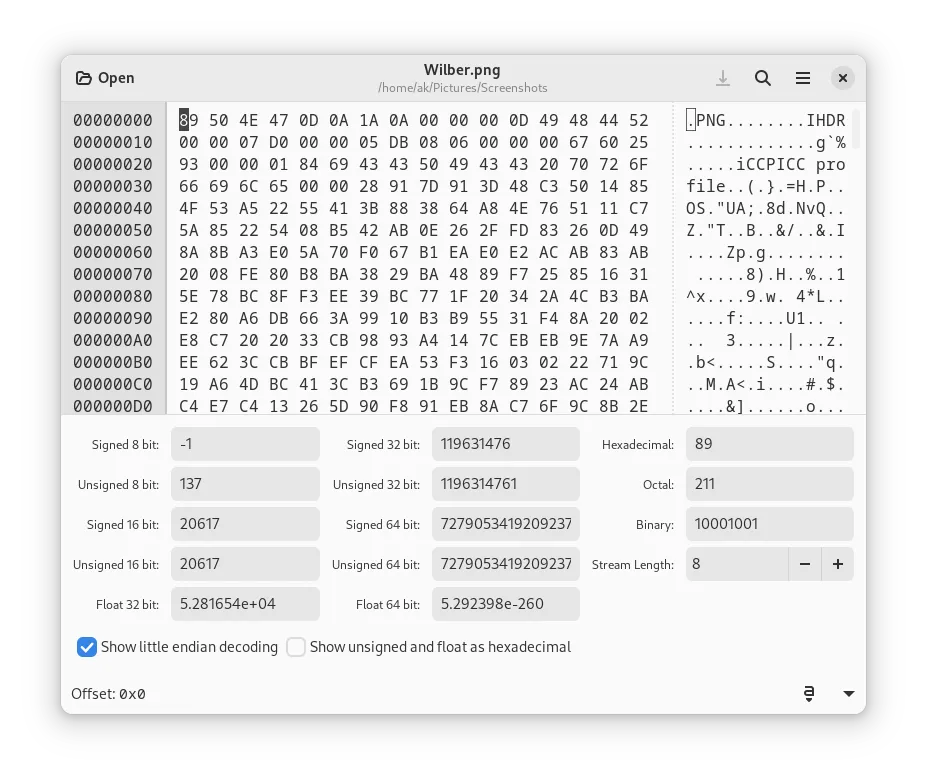Click the Stream Length value field

point(736,564)
